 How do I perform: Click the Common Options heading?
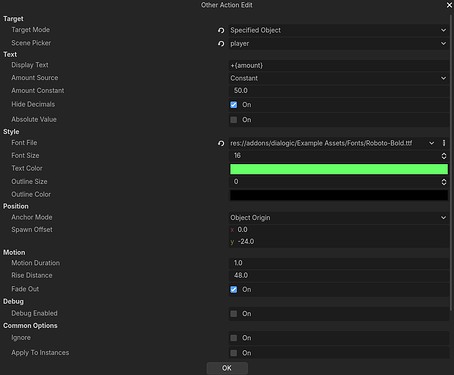pos(30,325)
